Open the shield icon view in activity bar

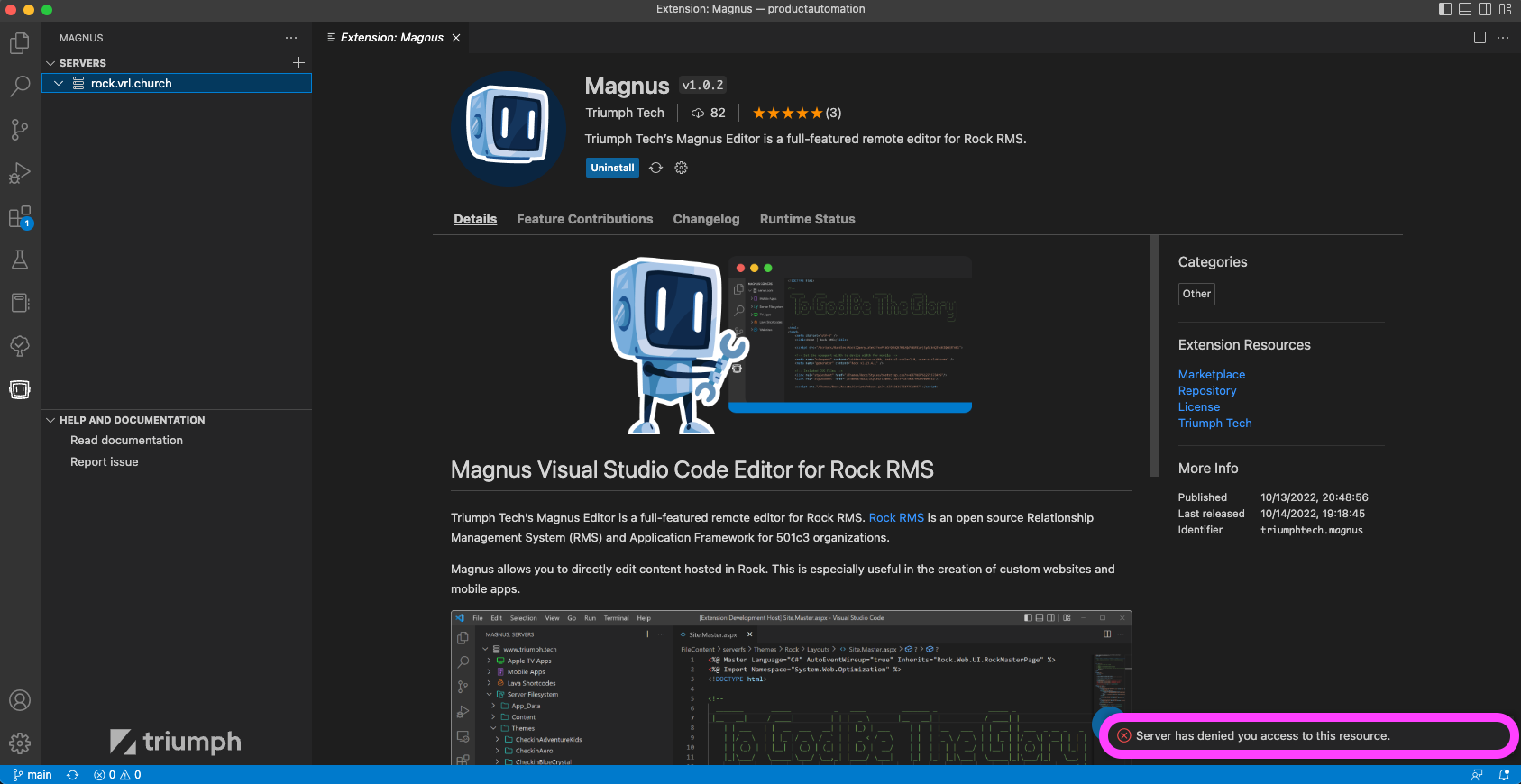20,346
